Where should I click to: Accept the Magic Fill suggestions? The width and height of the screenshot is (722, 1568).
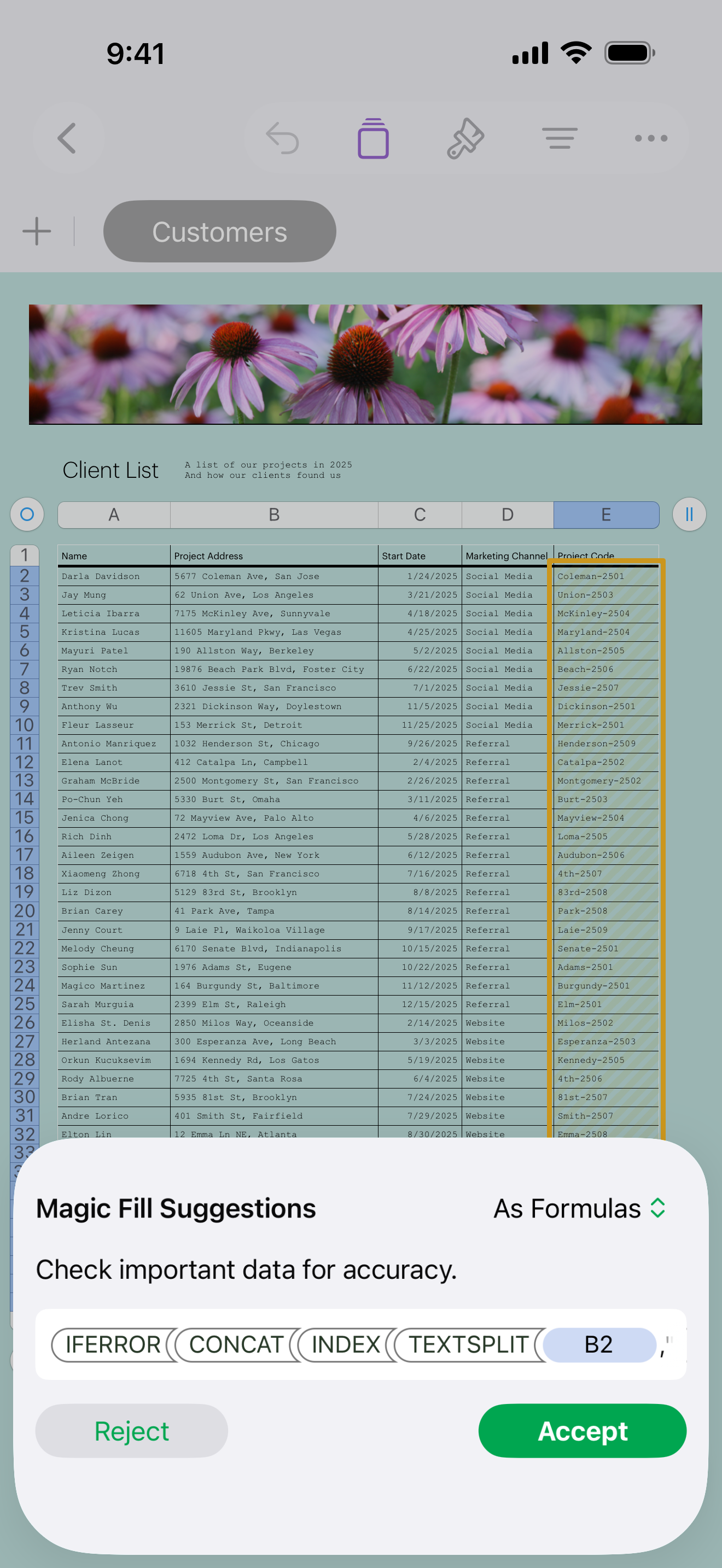pos(583,1431)
